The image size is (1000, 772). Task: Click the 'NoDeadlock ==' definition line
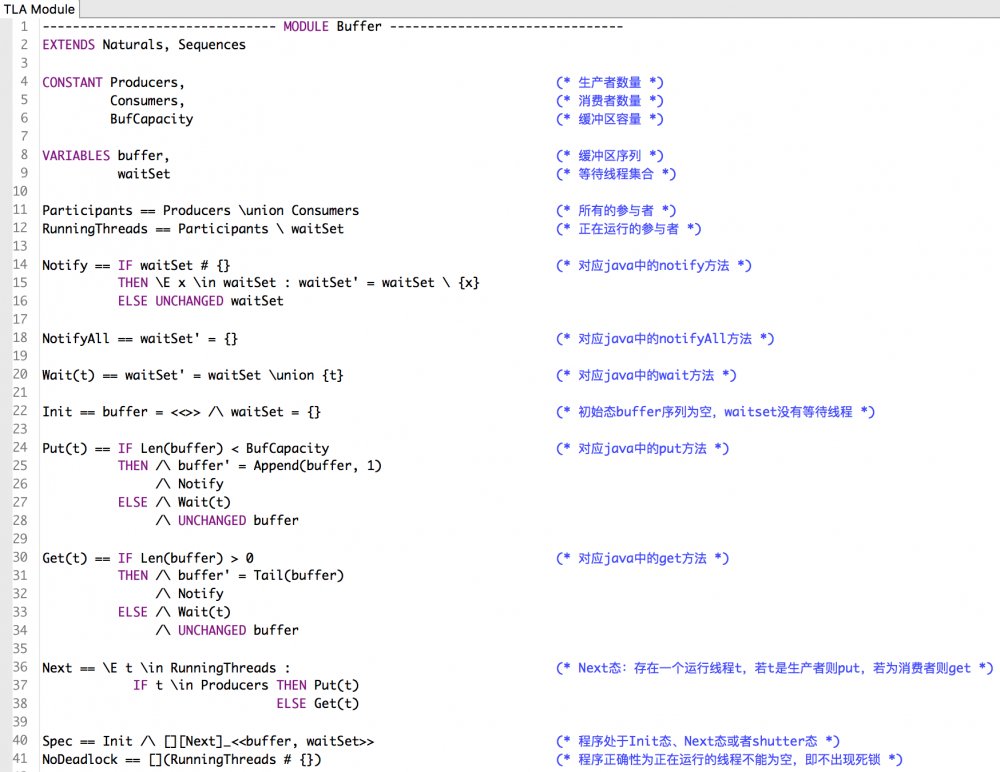182,760
